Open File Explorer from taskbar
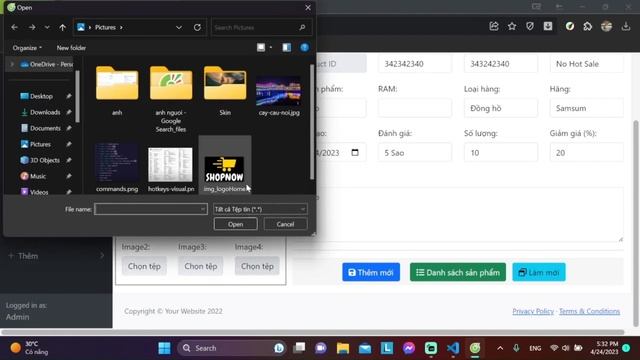Image resolution: width=640 pixels, height=360 pixels. [x=343, y=348]
